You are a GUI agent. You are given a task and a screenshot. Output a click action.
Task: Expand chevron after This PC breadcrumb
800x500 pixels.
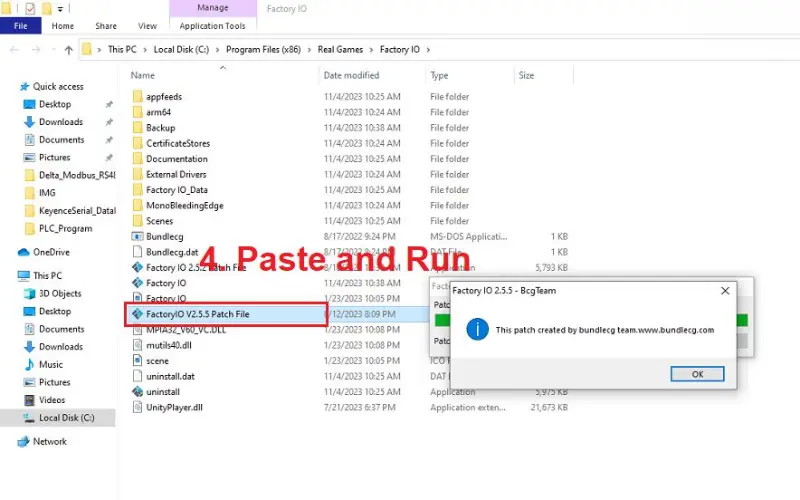pyautogui.click(x=145, y=49)
